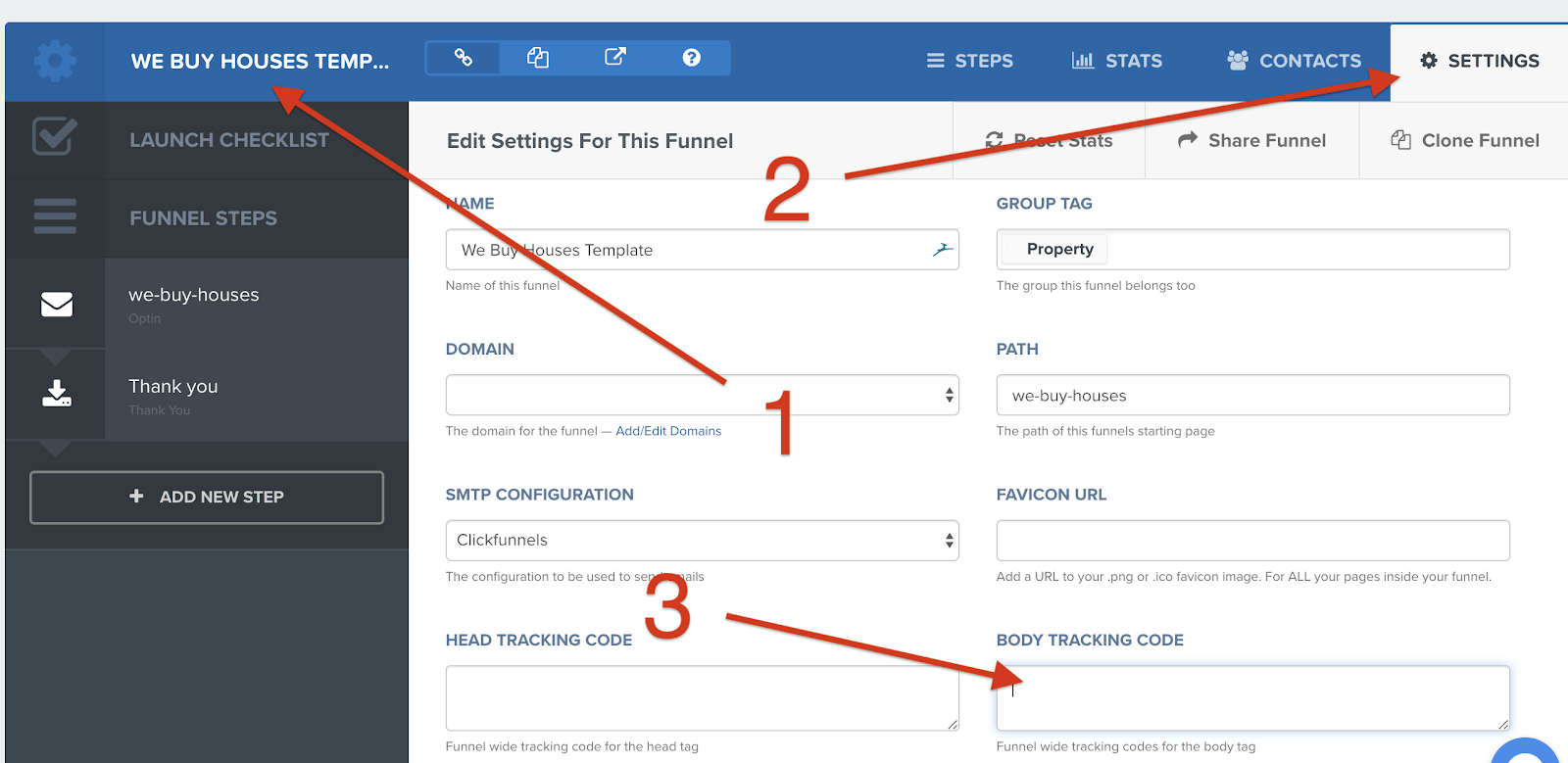Open the Add/Edit Domains link
The image size is (1568, 763).
pyautogui.click(x=668, y=431)
